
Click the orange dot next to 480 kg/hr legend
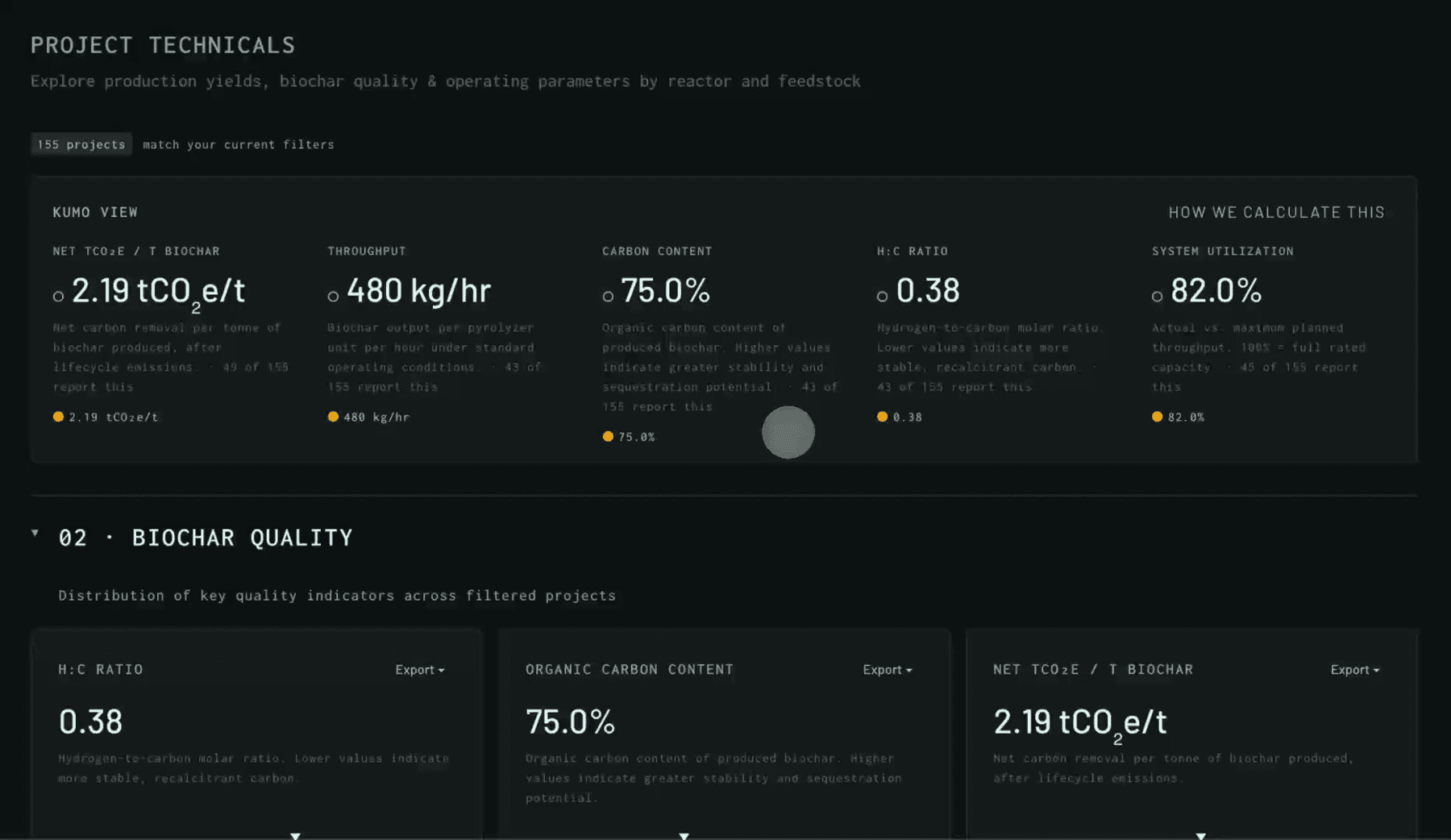pyautogui.click(x=333, y=417)
